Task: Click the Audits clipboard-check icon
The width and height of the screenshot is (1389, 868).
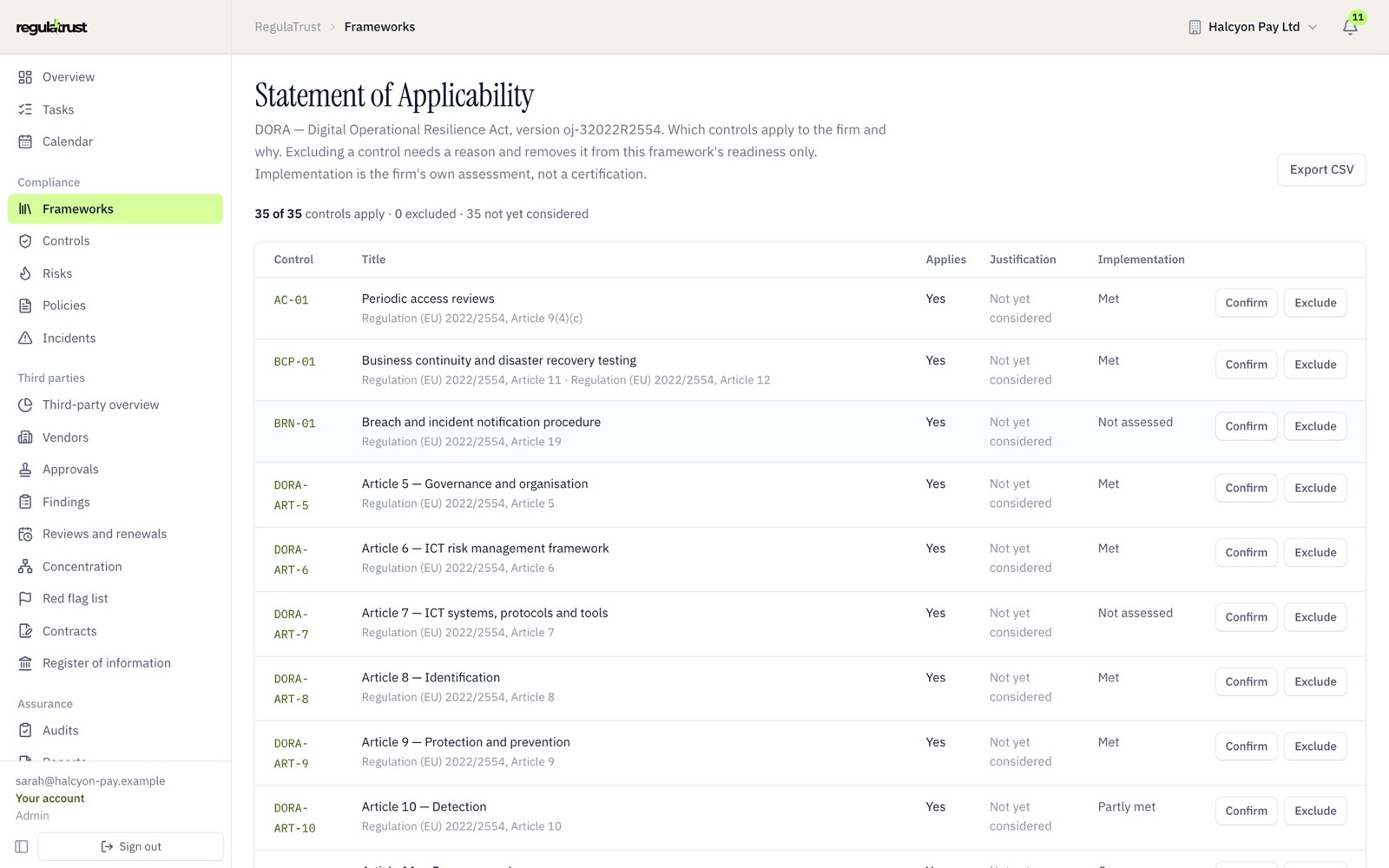Action: pos(25,731)
